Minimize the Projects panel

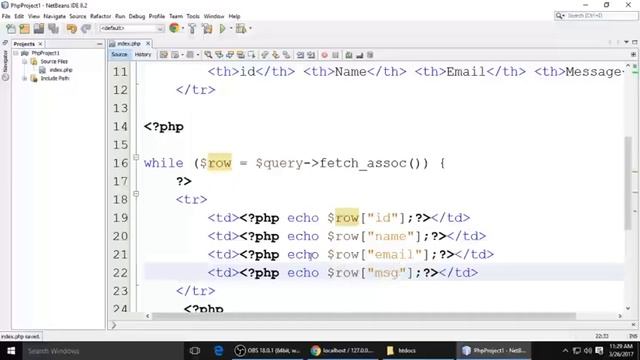pos(100,44)
